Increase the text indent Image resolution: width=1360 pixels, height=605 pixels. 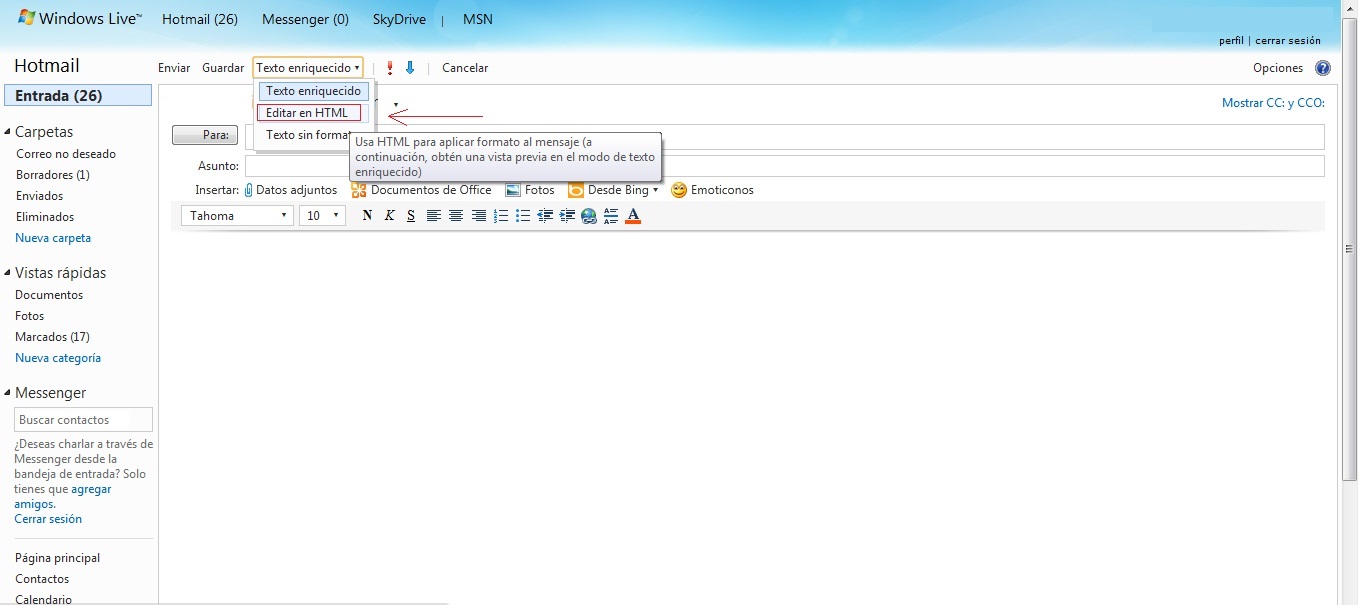567,216
